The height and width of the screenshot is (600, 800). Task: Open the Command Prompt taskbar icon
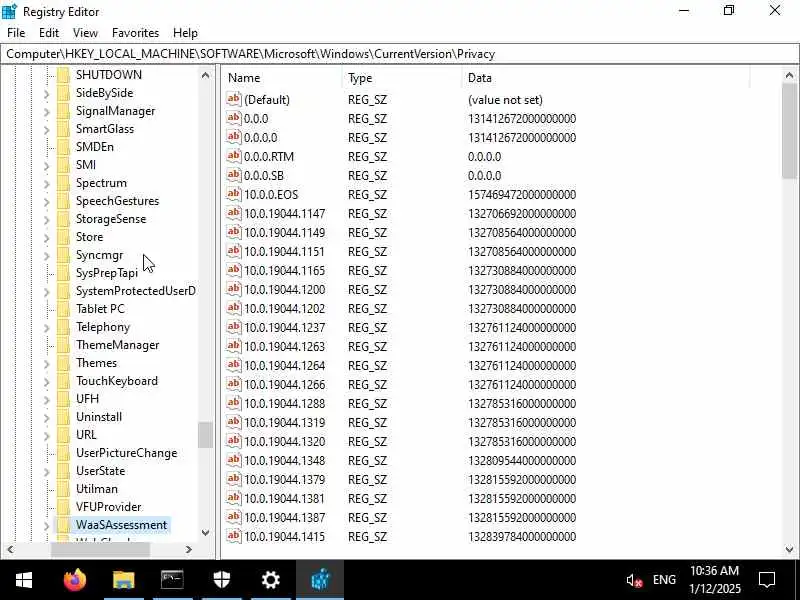(x=172, y=580)
